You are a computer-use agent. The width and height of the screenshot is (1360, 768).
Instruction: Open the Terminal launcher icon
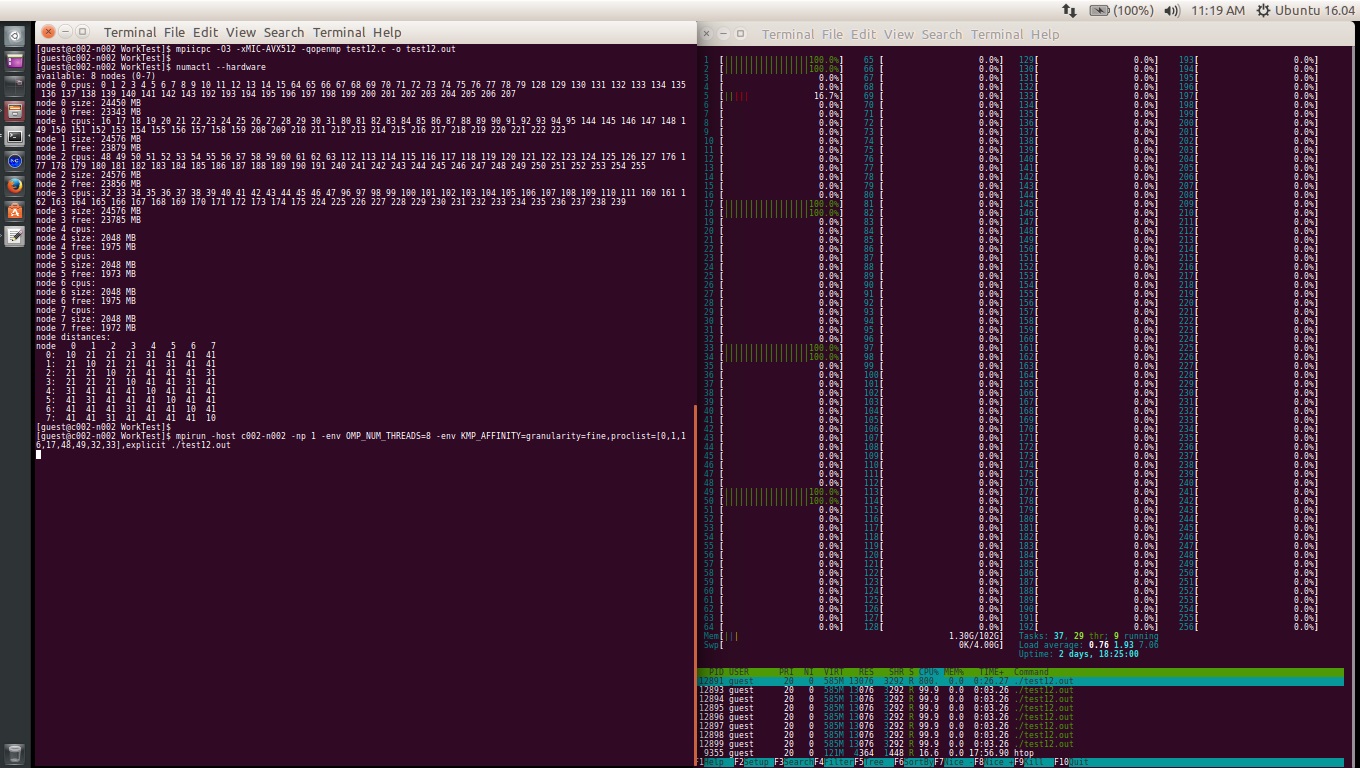(x=15, y=136)
